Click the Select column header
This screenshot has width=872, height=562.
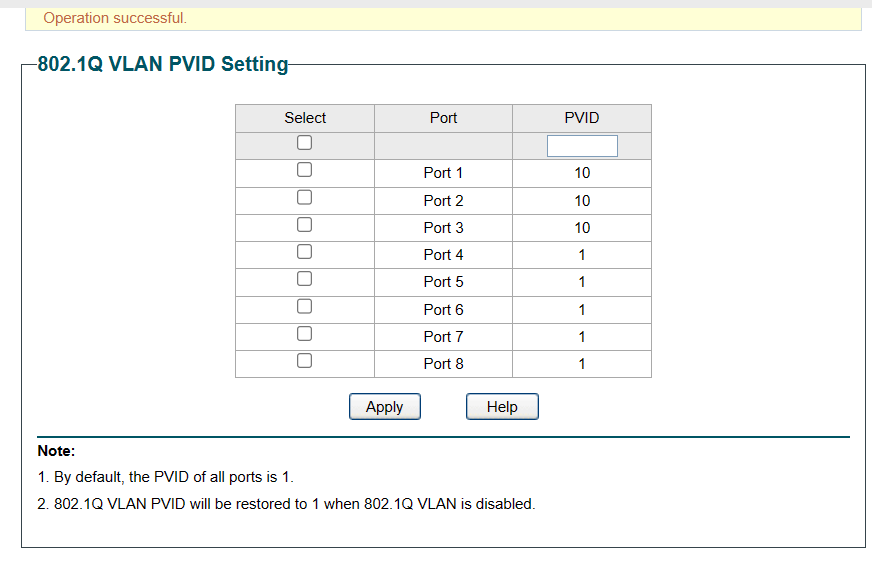tap(305, 118)
